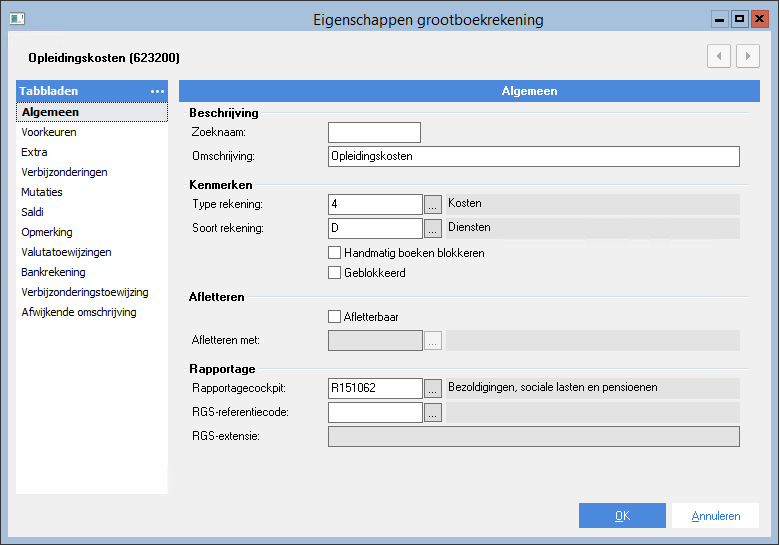The image size is (780, 545).
Task: Enable Handmatig boeken blokkeren checkbox
Action: [x=334, y=253]
